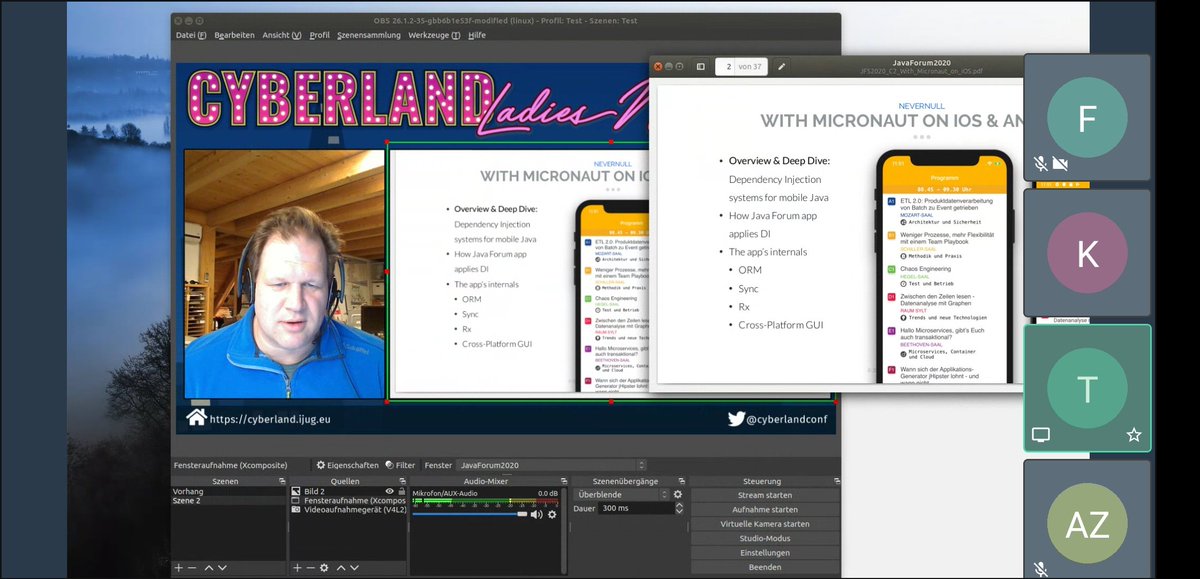Click the 0.0 dB level readout
The width and height of the screenshot is (1200, 579).
pyautogui.click(x=547, y=493)
